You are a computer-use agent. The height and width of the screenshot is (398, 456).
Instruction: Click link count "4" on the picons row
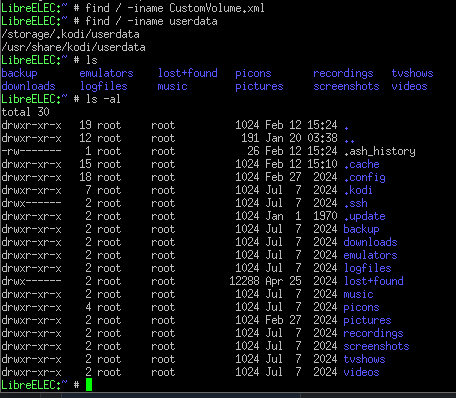click(88, 307)
